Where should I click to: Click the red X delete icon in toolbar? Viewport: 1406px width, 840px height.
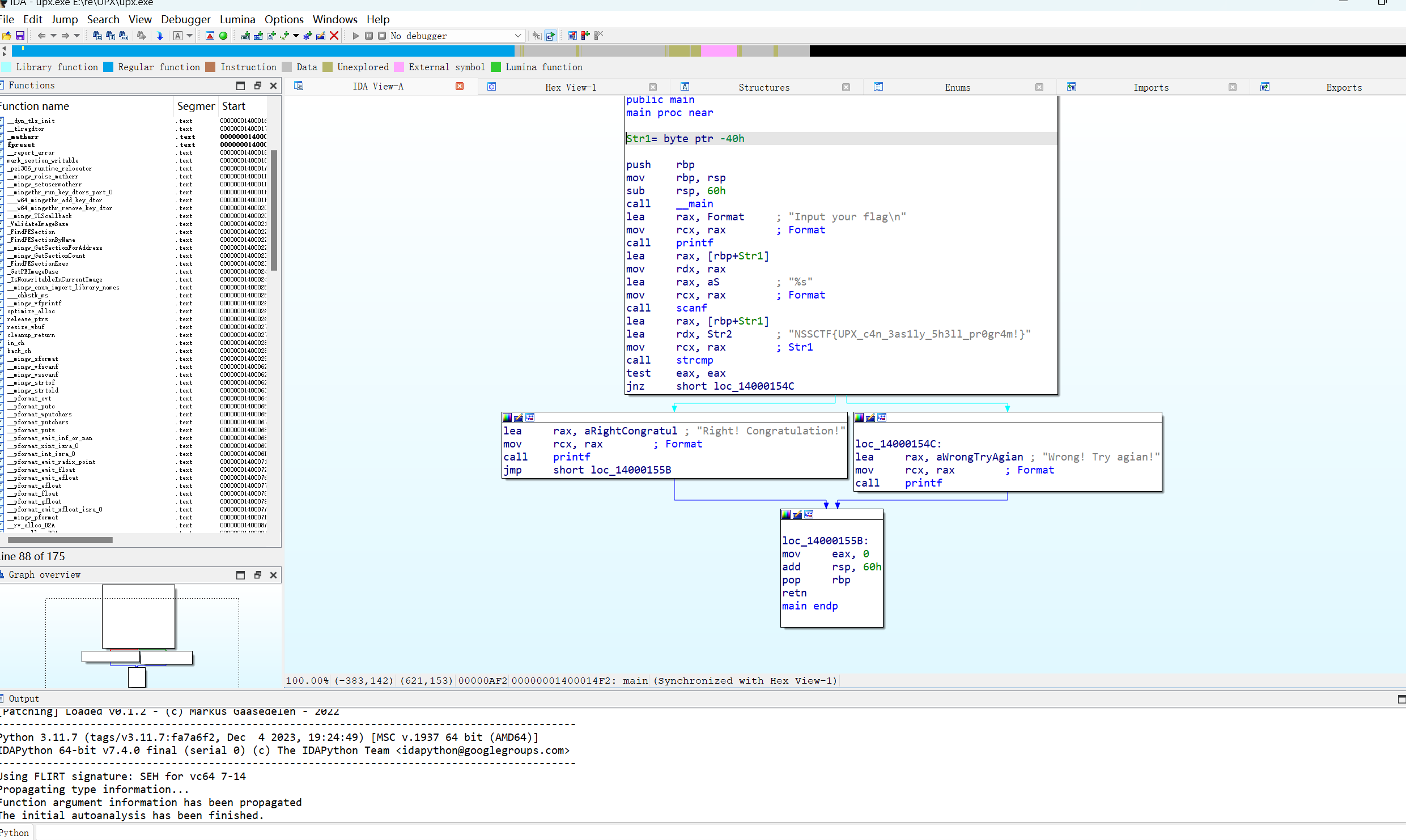pyautogui.click(x=334, y=36)
